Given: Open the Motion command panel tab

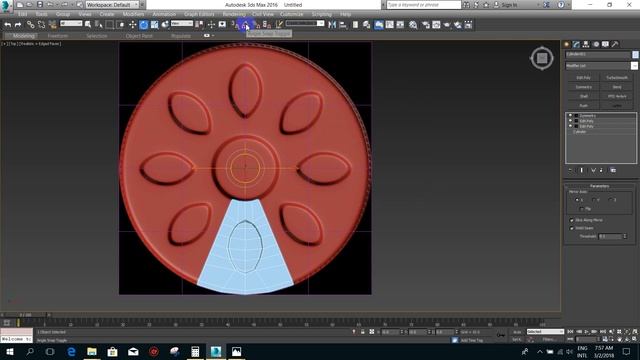Looking at the screenshot, I should coord(596,44).
